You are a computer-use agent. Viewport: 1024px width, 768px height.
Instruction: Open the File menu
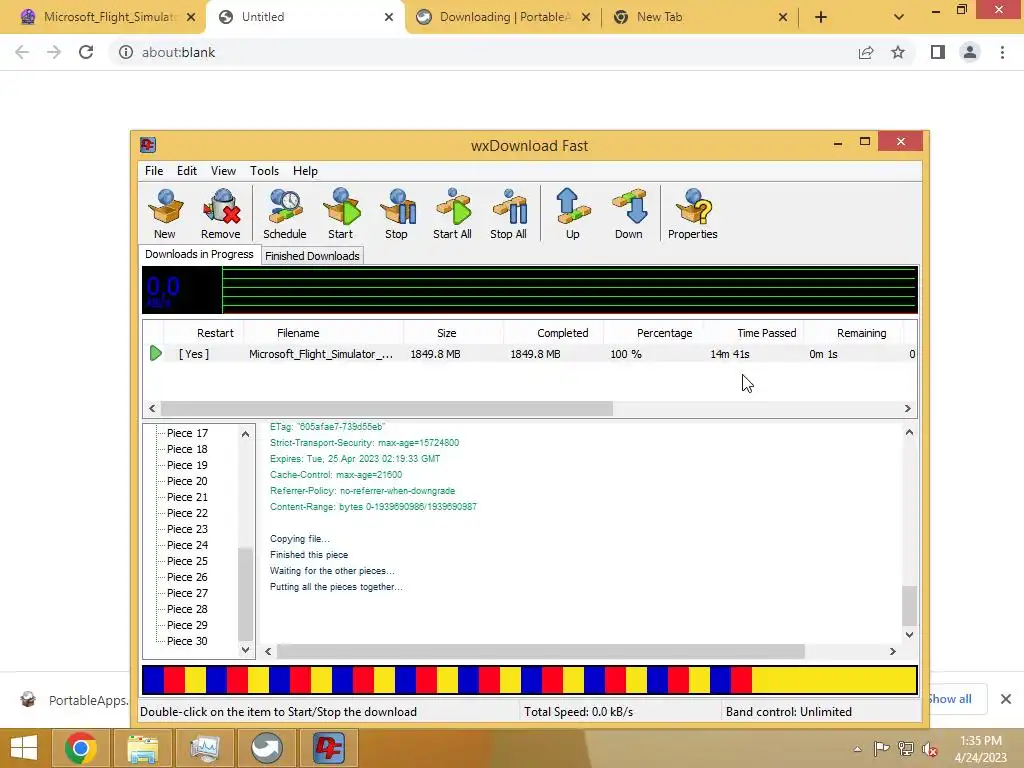pos(154,170)
